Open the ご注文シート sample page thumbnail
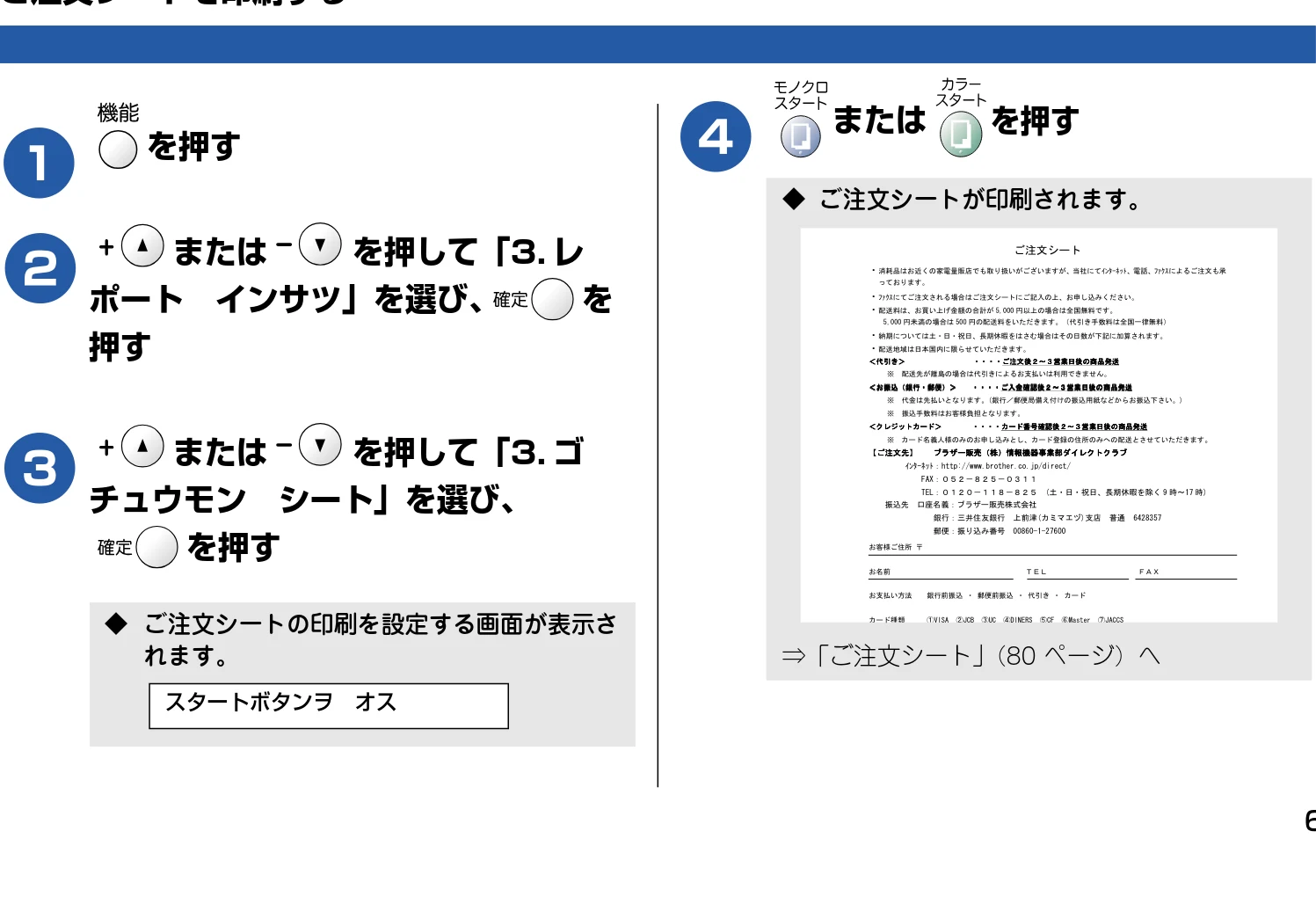This screenshot has width=1316, height=904. tap(1038, 426)
